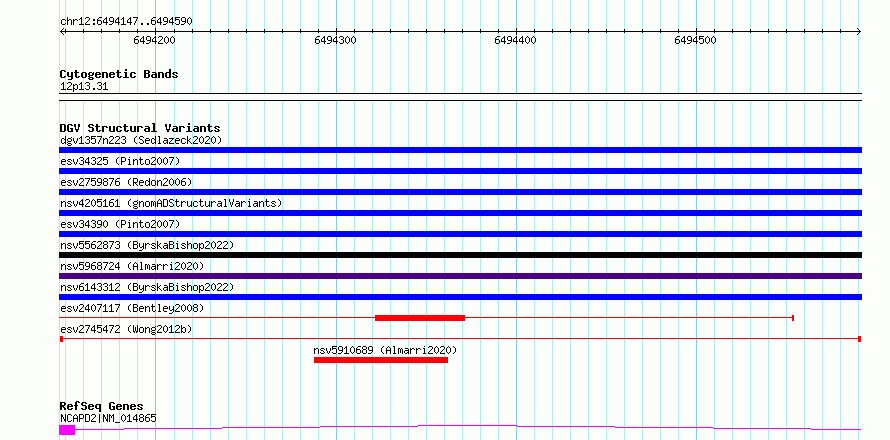This screenshot has height=440, width=890.
Task: Open the esv2407117 (Bentley2008) label
Action: (x=132, y=308)
